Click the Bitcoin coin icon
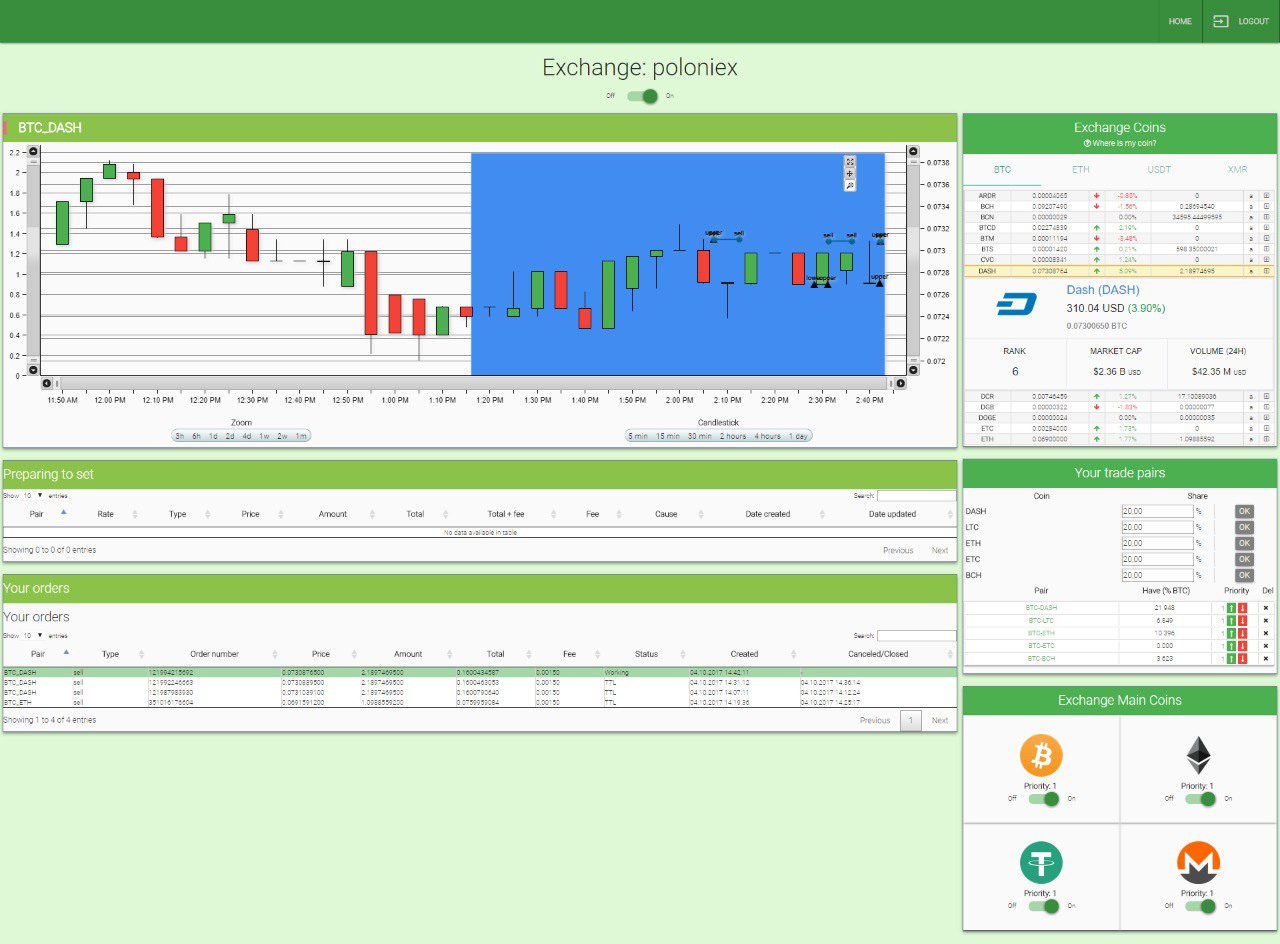1280x944 pixels. point(1041,756)
